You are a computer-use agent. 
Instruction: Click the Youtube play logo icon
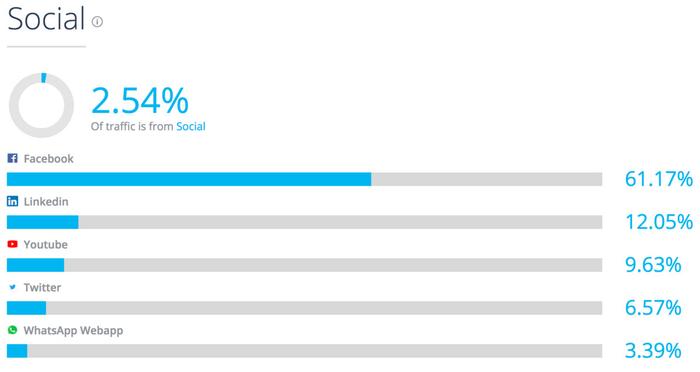click(x=12, y=244)
